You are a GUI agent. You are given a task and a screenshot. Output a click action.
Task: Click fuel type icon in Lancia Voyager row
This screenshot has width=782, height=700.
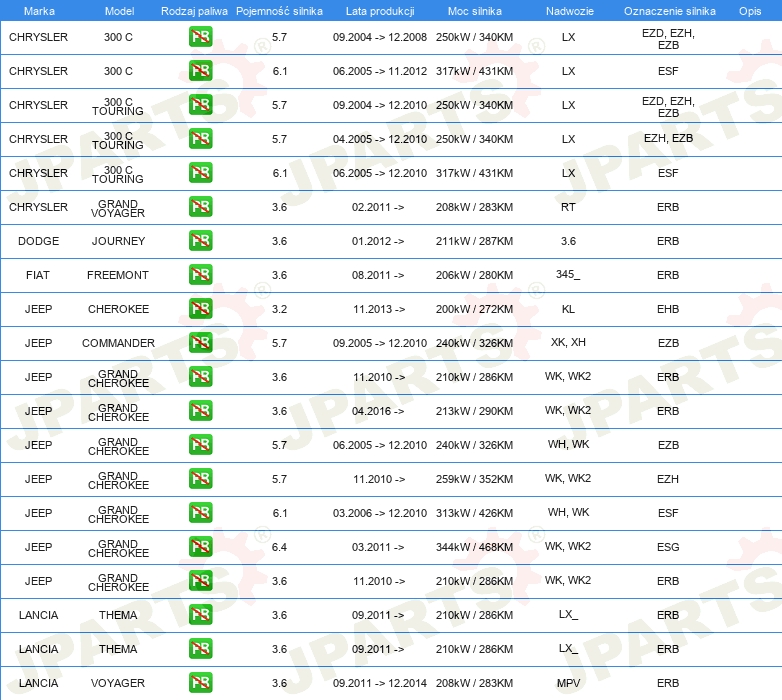[x=200, y=683]
